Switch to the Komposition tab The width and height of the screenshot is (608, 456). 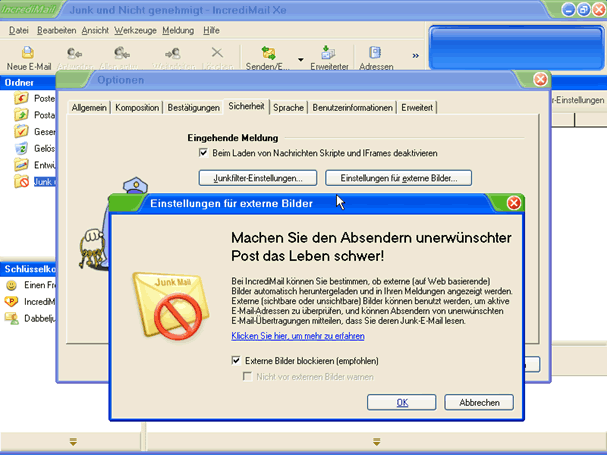click(x=137, y=108)
